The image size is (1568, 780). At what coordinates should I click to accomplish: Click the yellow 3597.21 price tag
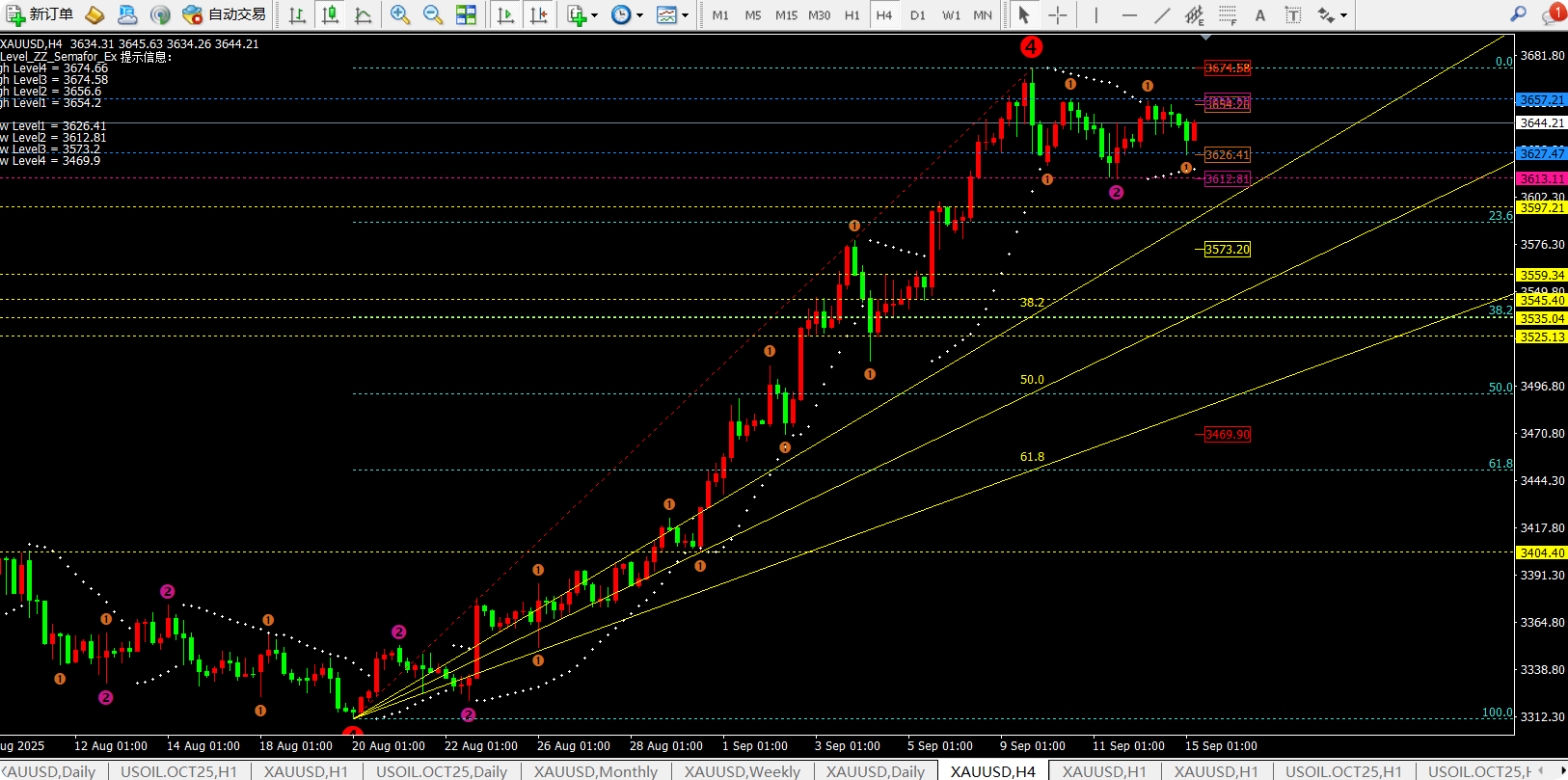click(x=1542, y=208)
